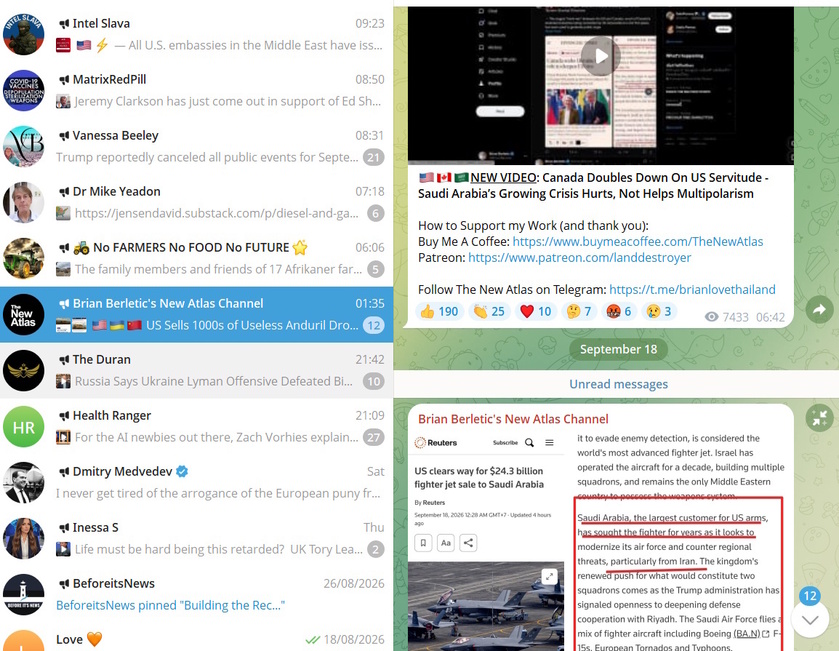Image resolution: width=839 pixels, height=651 pixels.
Task: Open the Health Ranger HR avatar
Action: tap(24, 426)
